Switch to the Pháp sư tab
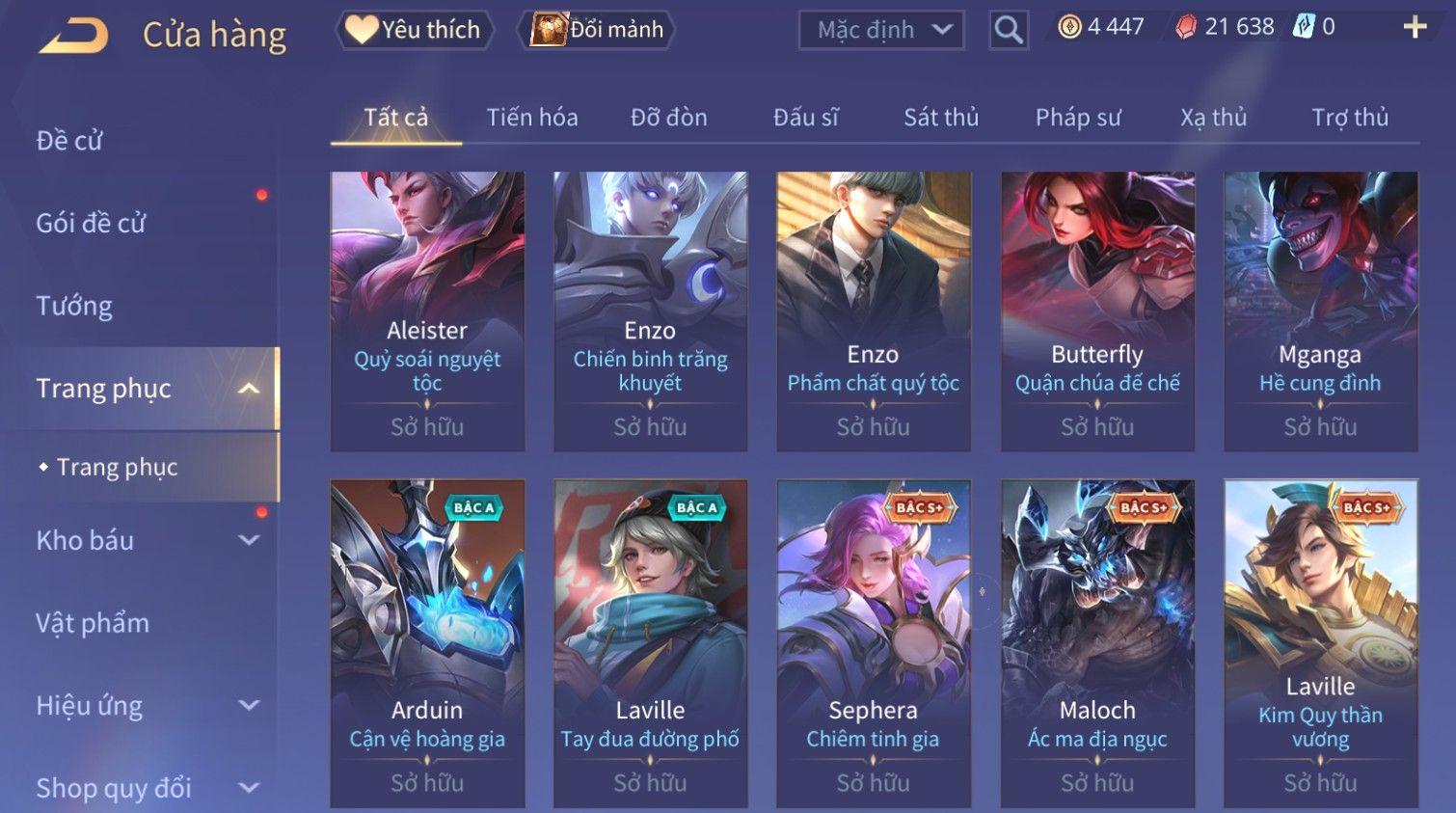 tap(1078, 118)
